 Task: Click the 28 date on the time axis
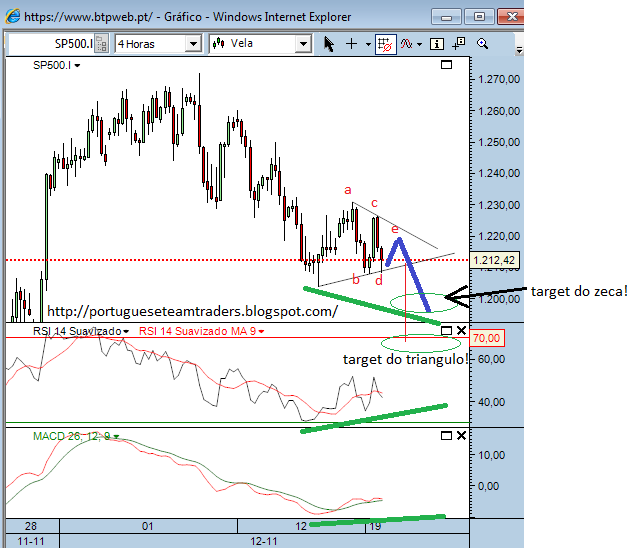point(30,526)
